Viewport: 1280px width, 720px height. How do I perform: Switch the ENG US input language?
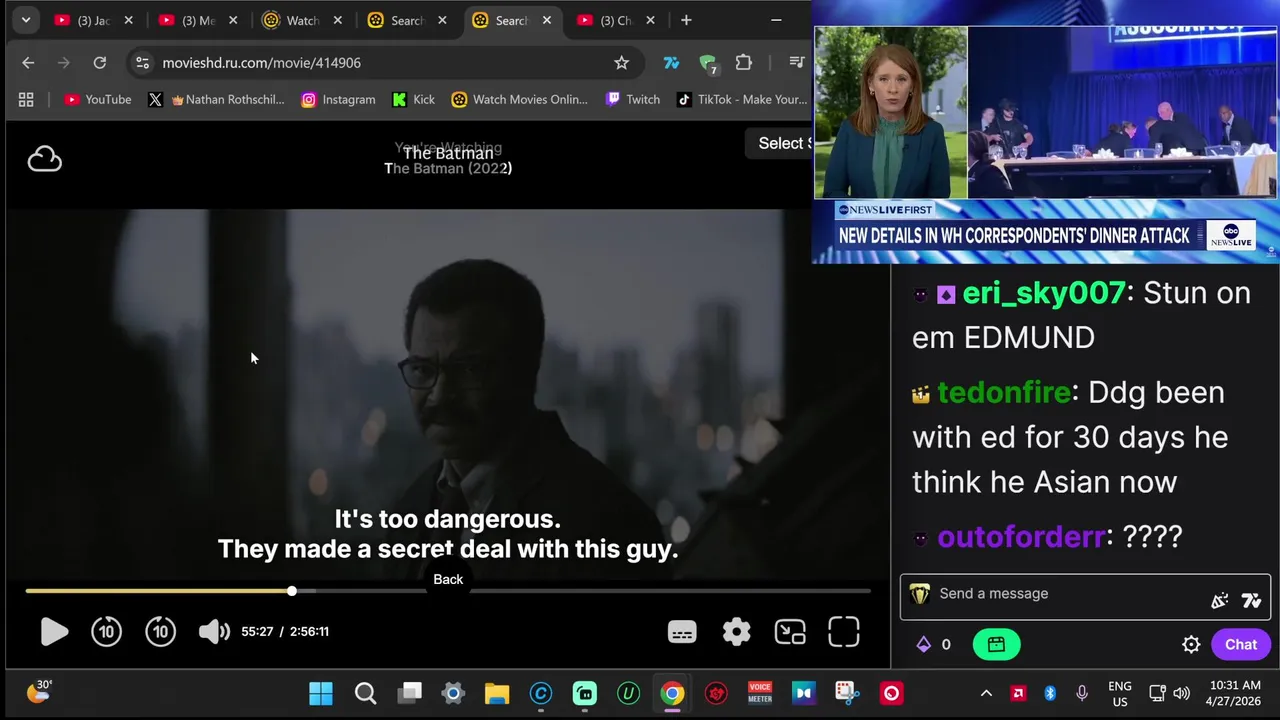point(1120,693)
